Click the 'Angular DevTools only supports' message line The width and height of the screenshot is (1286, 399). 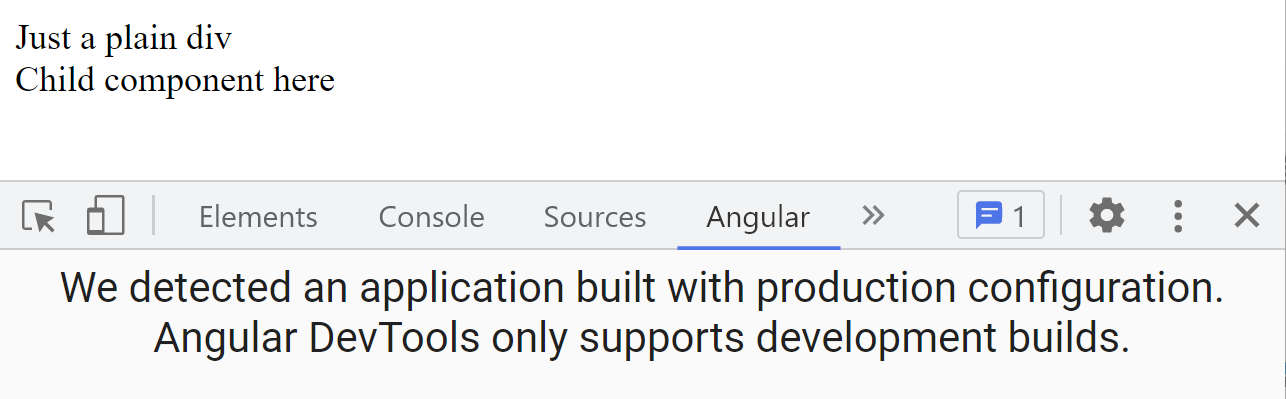click(x=642, y=339)
